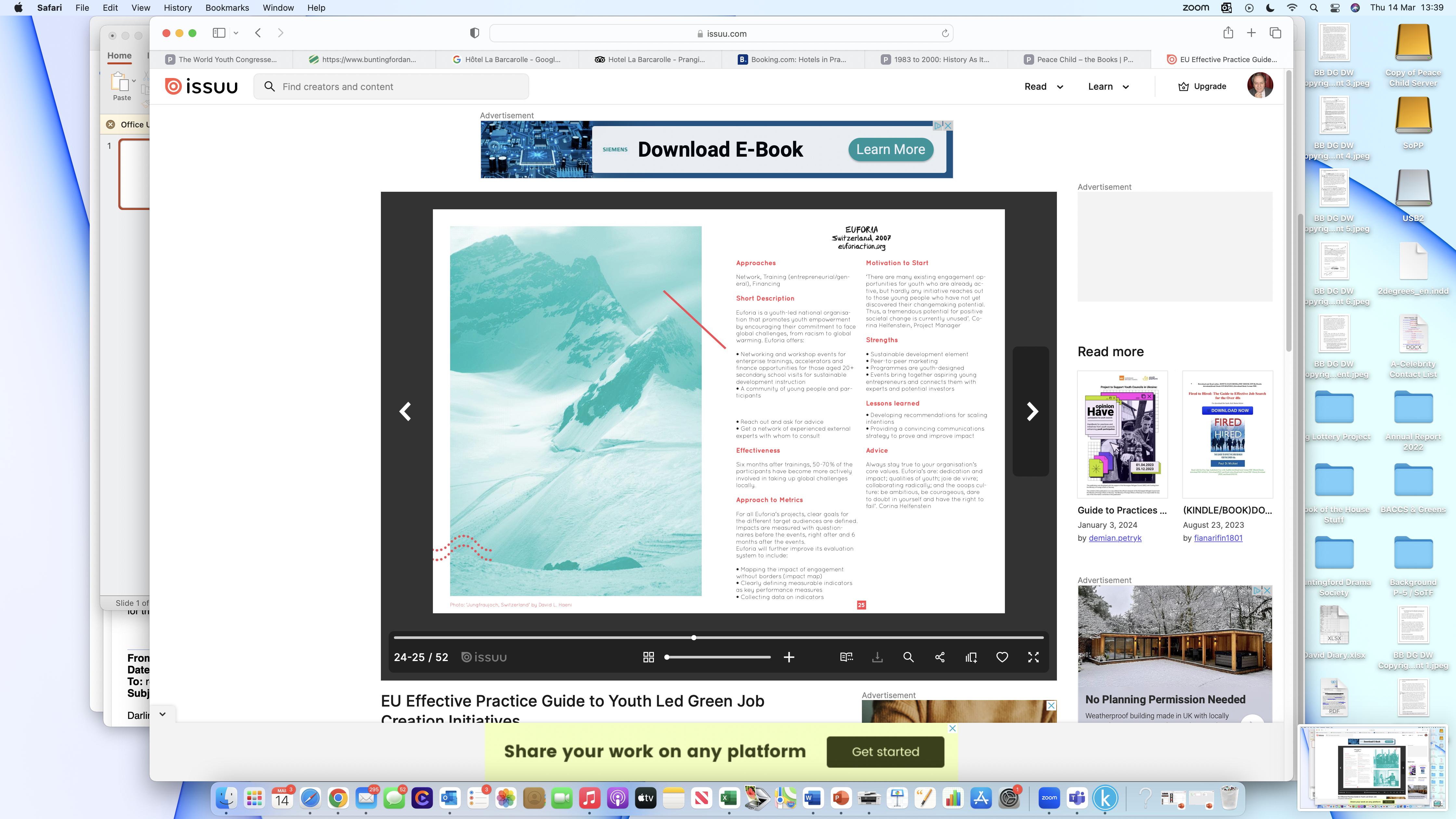The height and width of the screenshot is (819, 1456).
Task: Click the share icon in viewer toolbar
Action: 940,657
